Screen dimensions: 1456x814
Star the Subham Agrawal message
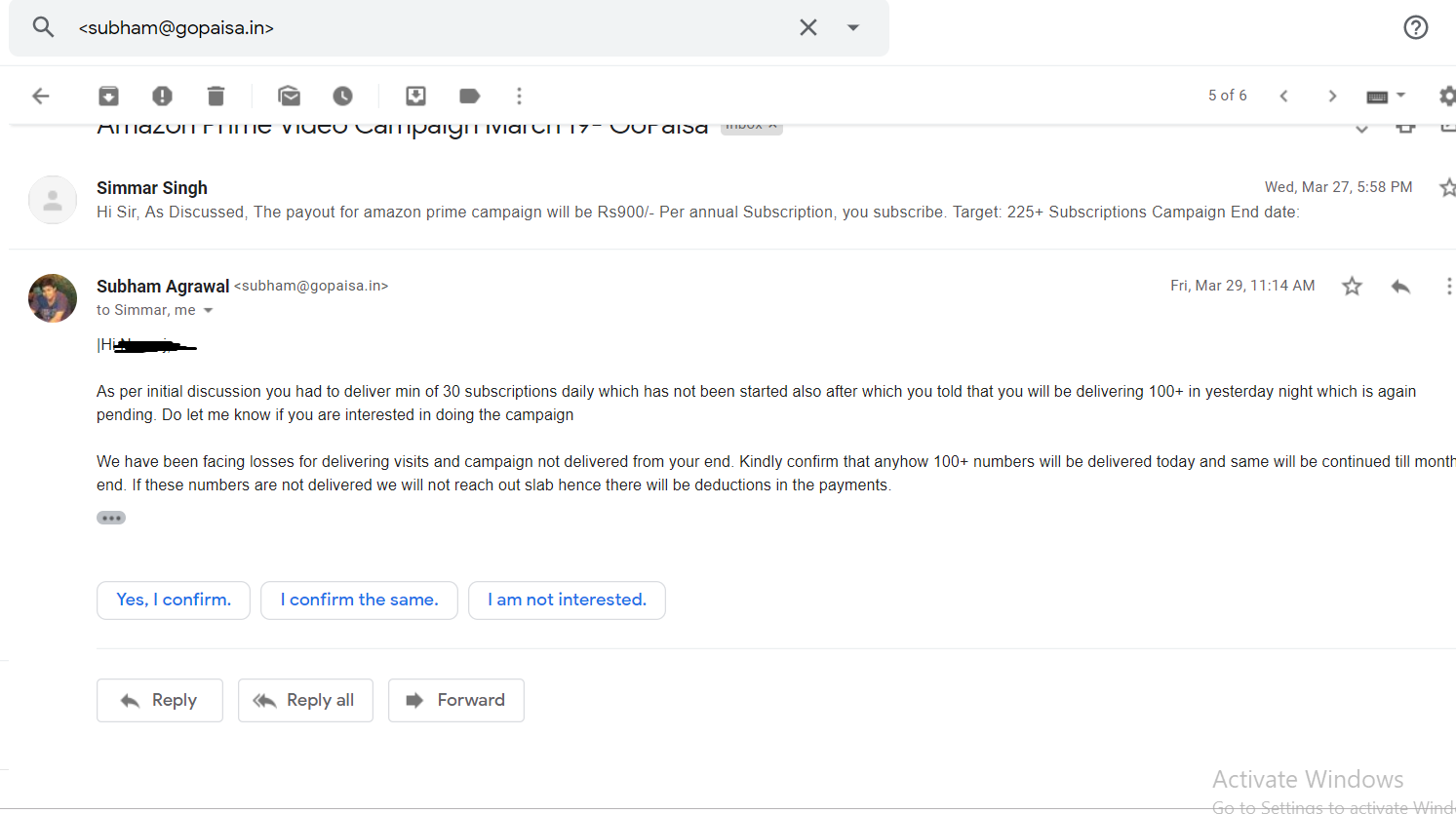click(x=1351, y=286)
